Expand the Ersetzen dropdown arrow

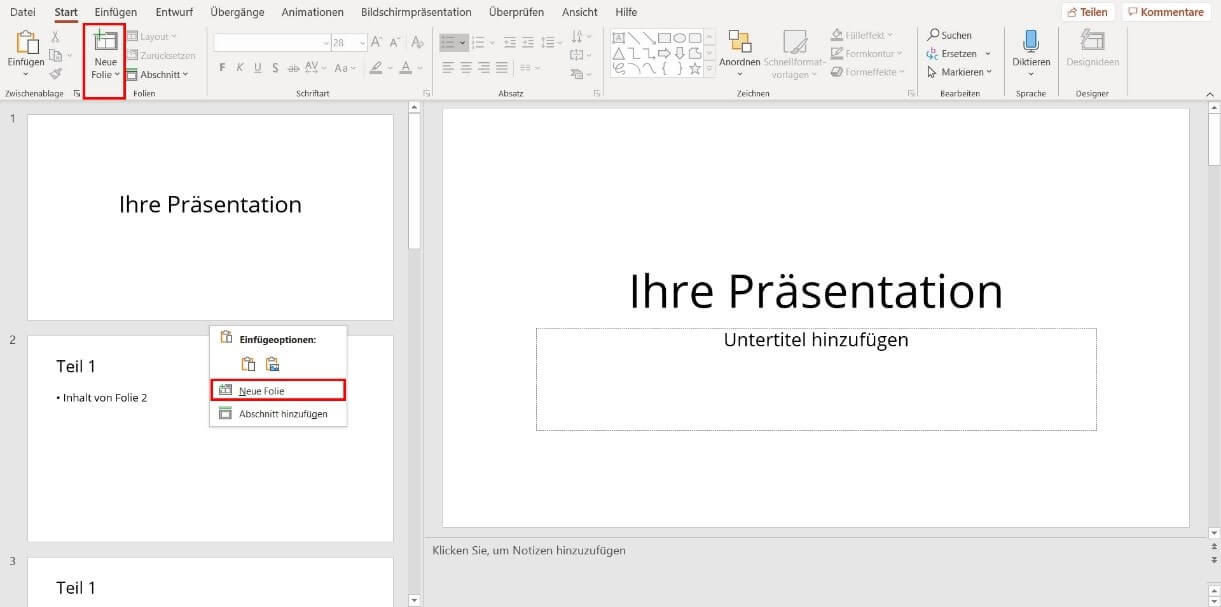coord(988,54)
